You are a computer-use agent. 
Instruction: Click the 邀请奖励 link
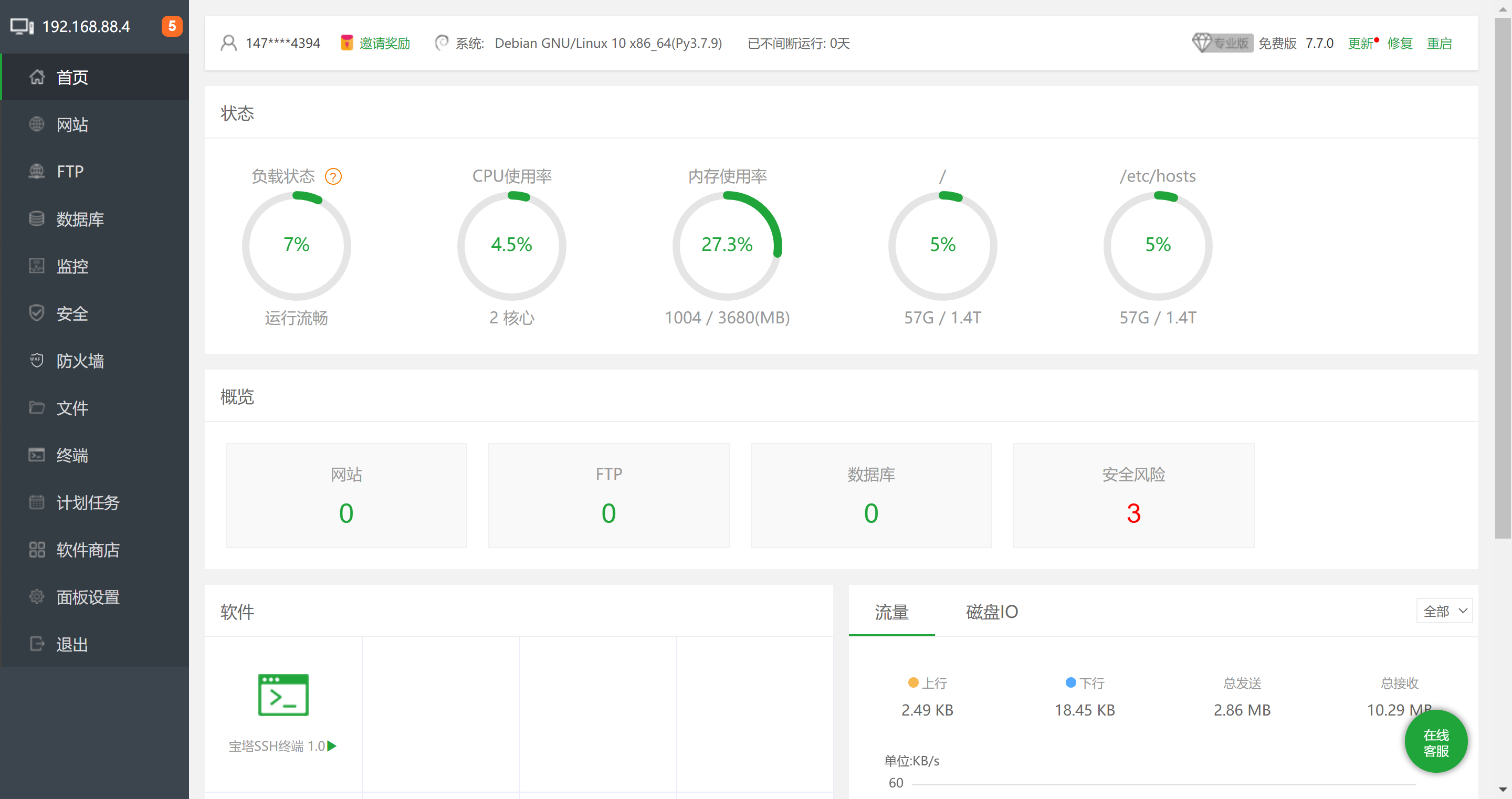(x=384, y=43)
